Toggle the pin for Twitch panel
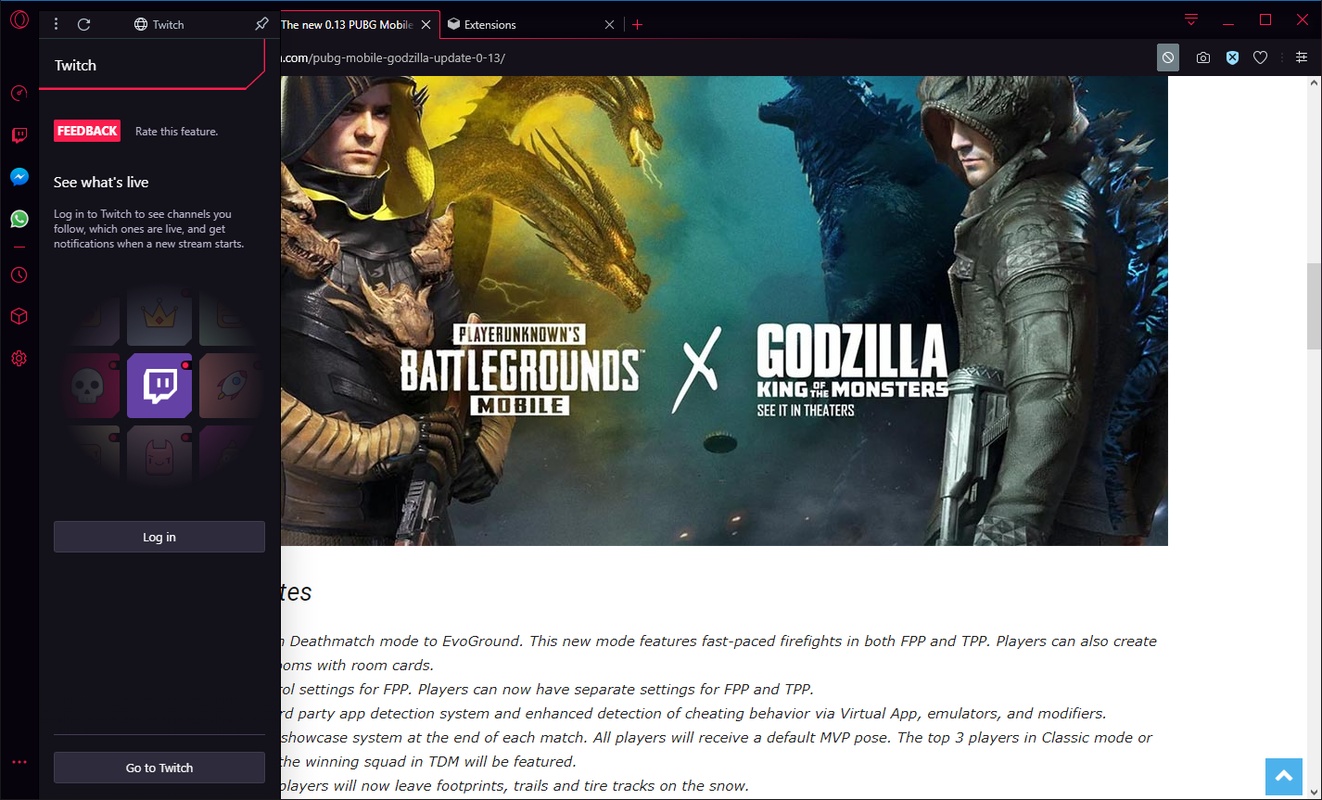Screen dimensions: 1322x800 pyautogui.click(x=262, y=24)
